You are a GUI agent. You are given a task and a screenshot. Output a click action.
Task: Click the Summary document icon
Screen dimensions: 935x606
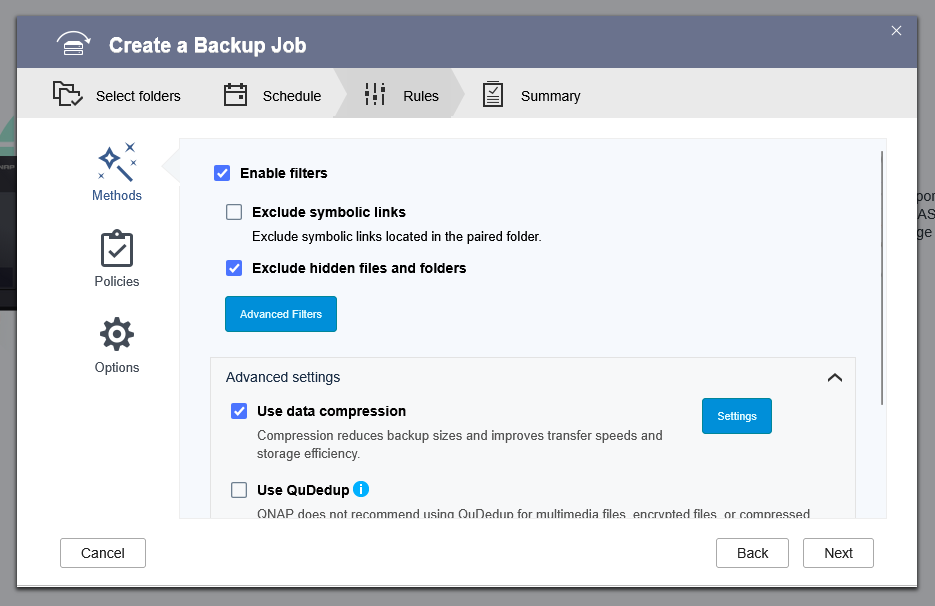[x=493, y=95]
